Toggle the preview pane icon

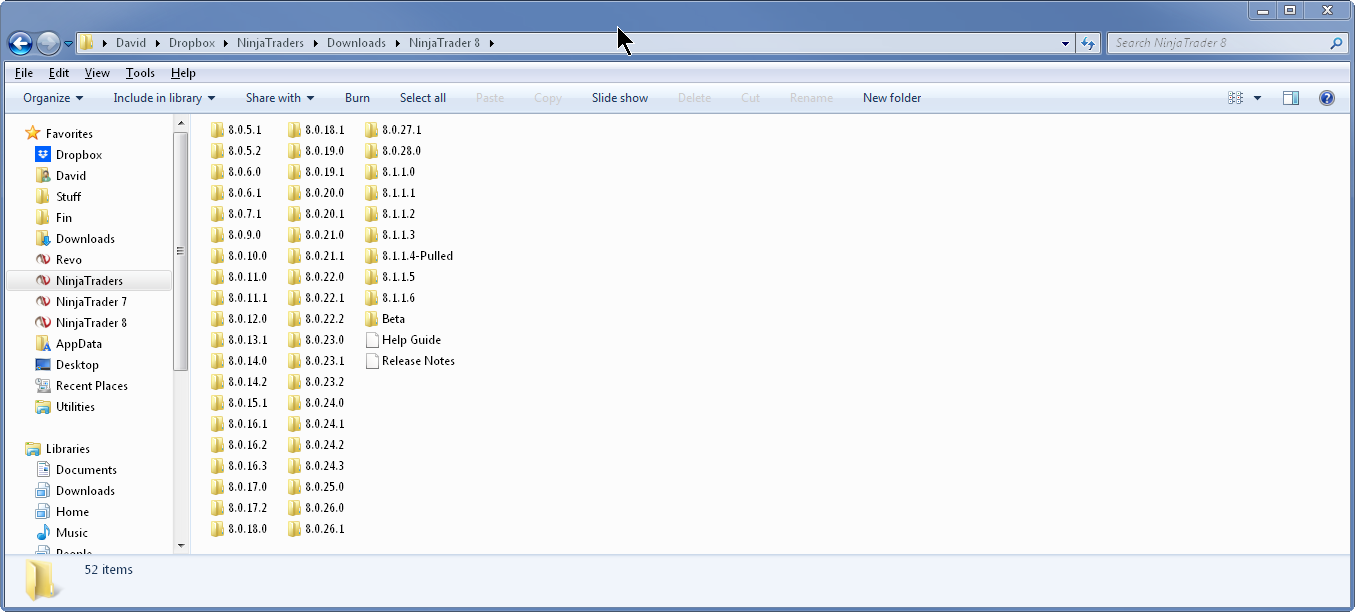[1291, 98]
